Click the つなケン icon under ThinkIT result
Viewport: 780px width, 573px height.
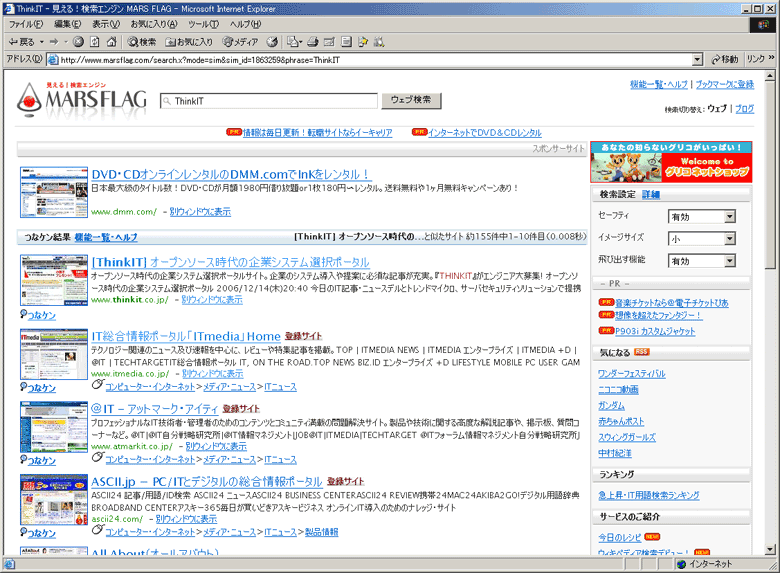pyautogui.click(x=38, y=315)
